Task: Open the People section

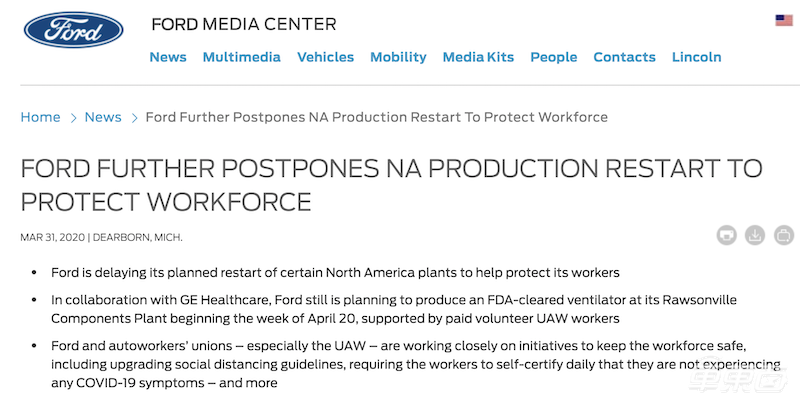Action: 553,57
